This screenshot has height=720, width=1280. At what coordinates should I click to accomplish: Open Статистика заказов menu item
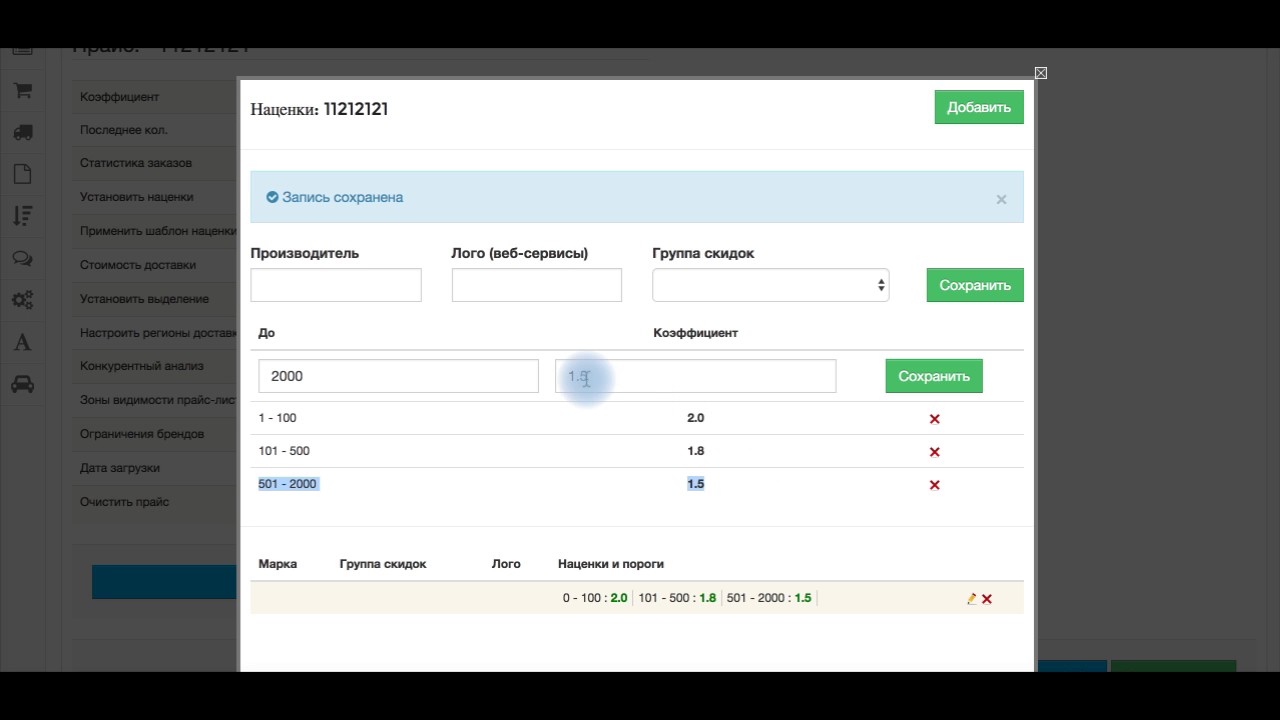pos(136,163)
